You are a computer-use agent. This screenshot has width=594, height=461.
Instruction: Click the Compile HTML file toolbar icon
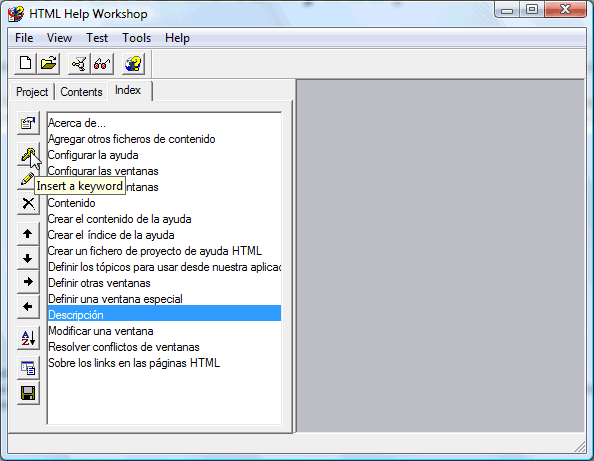click(79, 63)
